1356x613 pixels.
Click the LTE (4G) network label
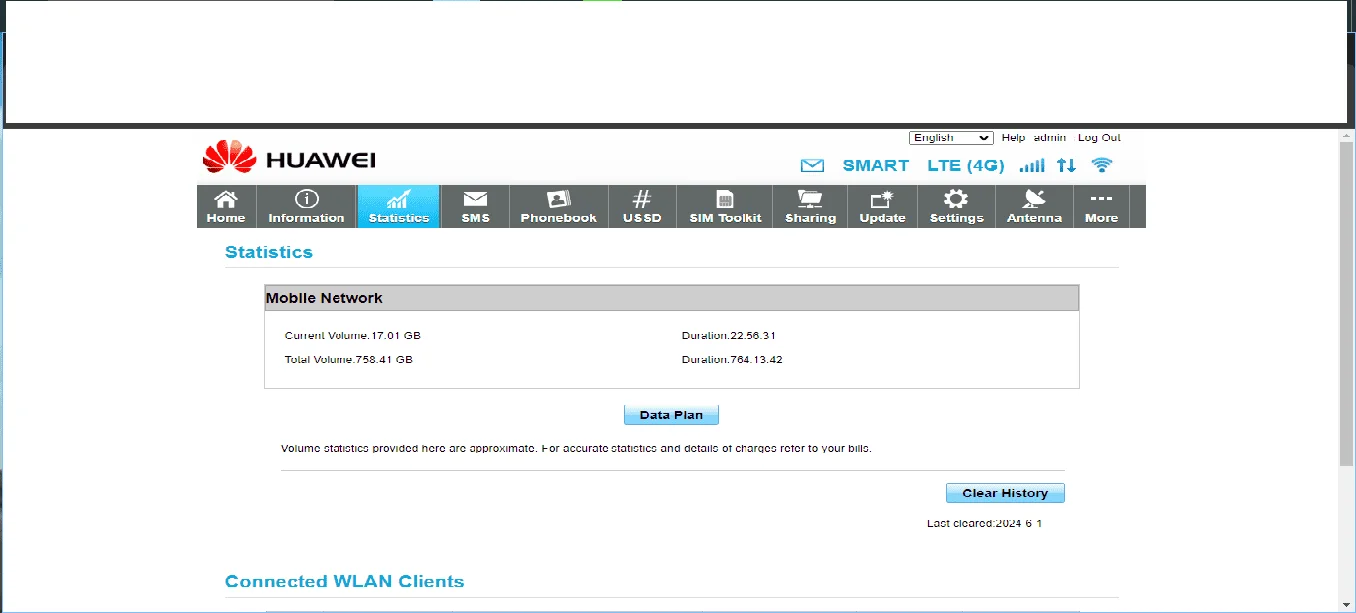click(x=965, y=165)
